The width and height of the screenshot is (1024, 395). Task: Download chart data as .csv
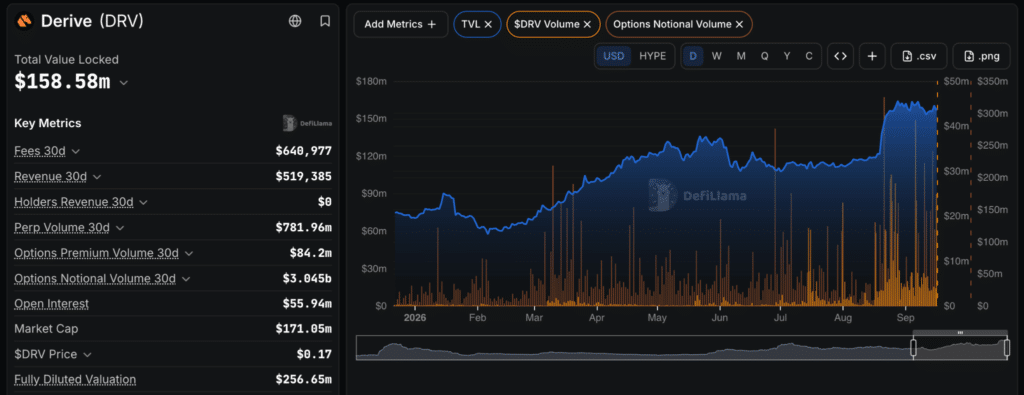[919, 56]
